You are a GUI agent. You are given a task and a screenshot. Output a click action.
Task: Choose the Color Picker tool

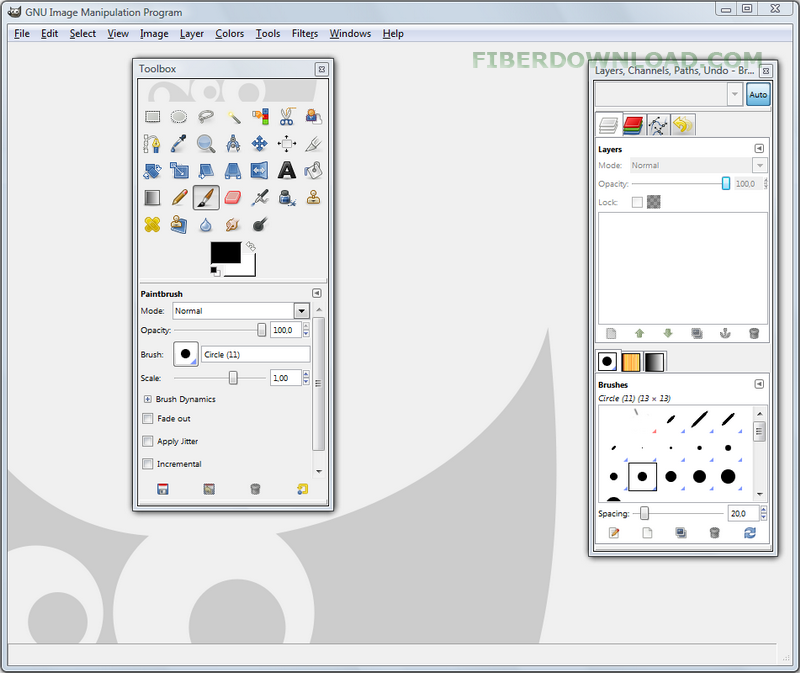[178, 143]
